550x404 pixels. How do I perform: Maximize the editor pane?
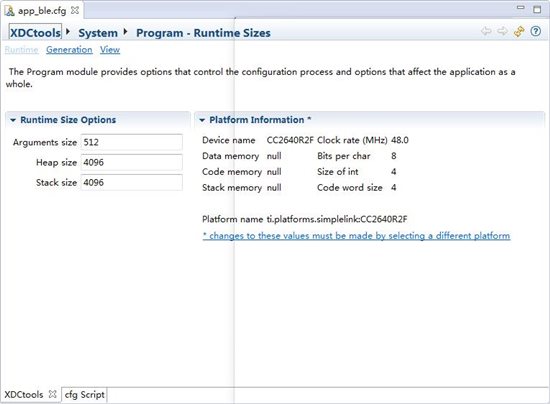537,9
